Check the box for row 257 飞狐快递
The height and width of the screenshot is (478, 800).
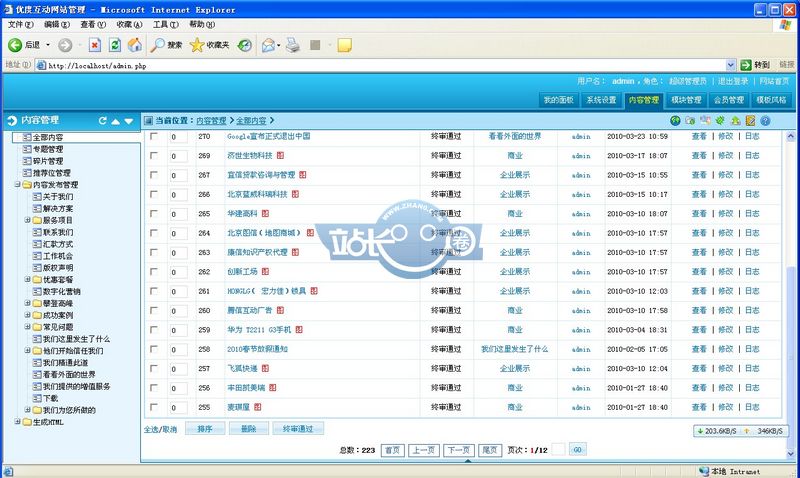tap(154, 368)
